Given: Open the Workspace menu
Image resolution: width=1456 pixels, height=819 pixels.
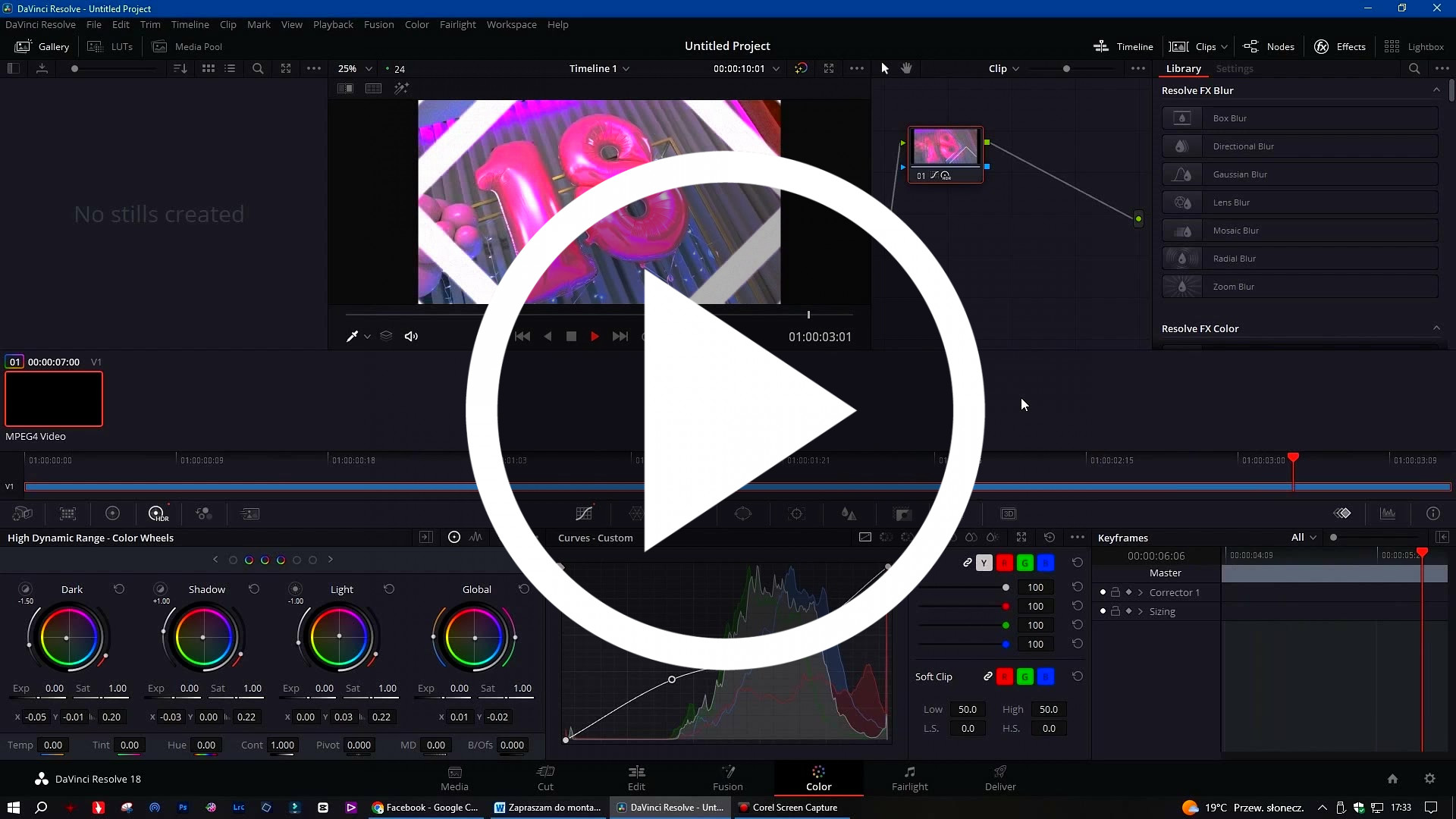Looking at the screenshot, I should point(511,24).
